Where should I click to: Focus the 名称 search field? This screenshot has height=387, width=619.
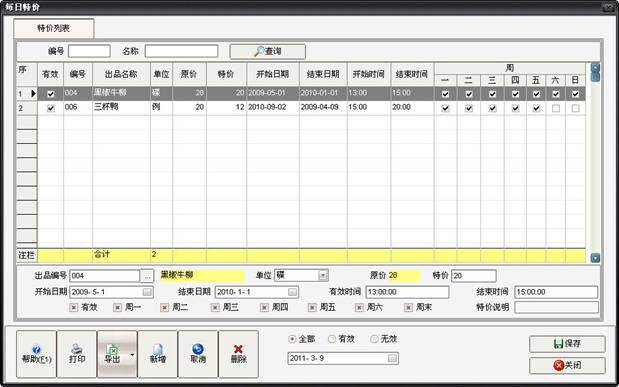pyautogui.click(x=181, y=51)
